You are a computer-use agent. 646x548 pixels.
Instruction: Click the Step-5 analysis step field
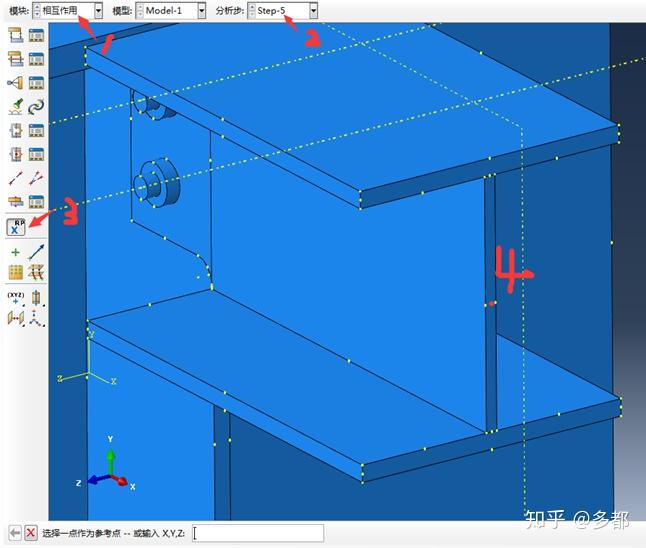point(283,11)
